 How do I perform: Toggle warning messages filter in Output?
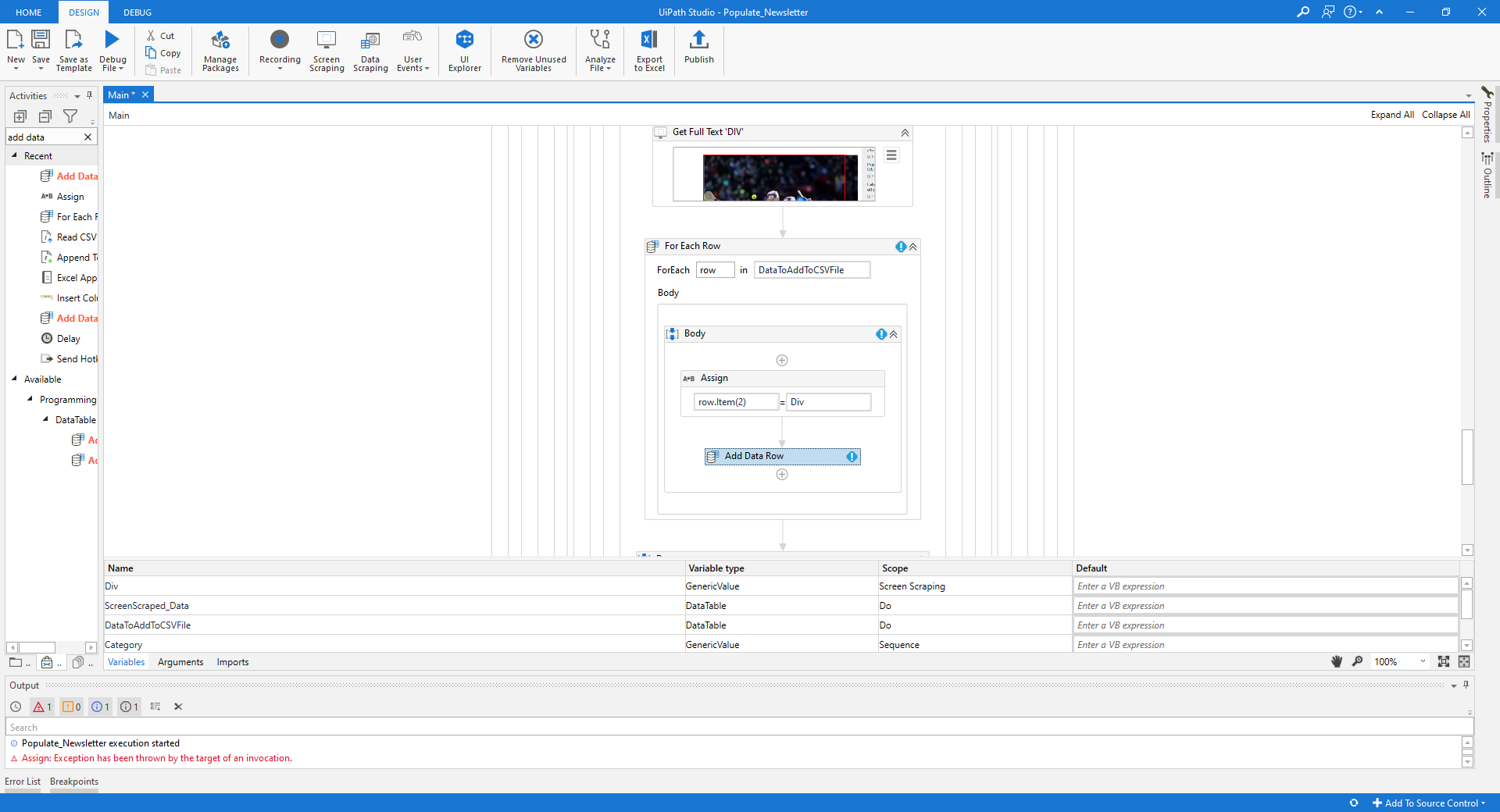71,707
